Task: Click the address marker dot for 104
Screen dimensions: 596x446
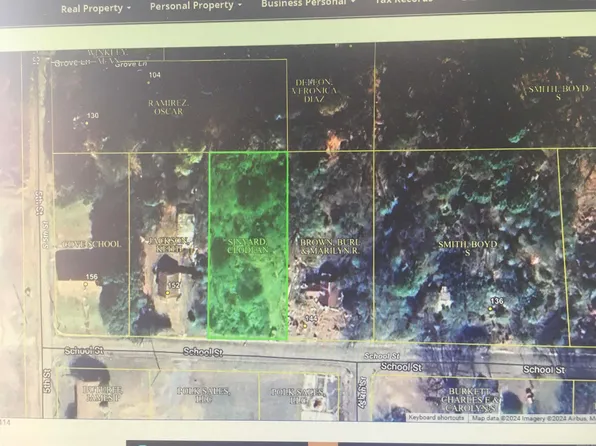Action: tap(149, 82)
